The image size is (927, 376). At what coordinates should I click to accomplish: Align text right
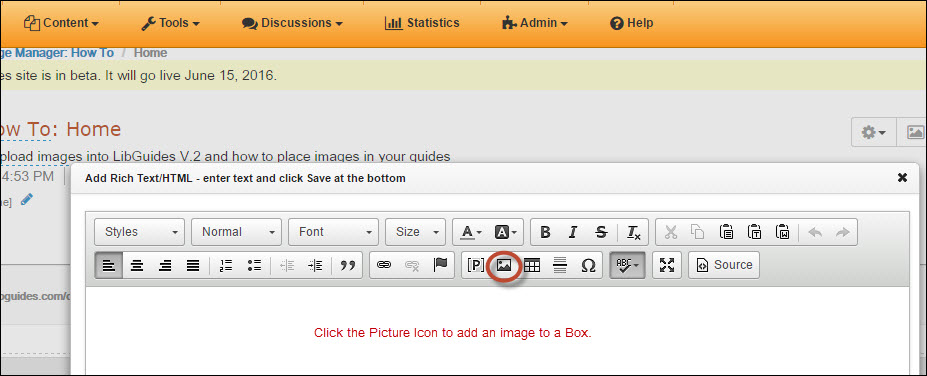coord(165,265)
